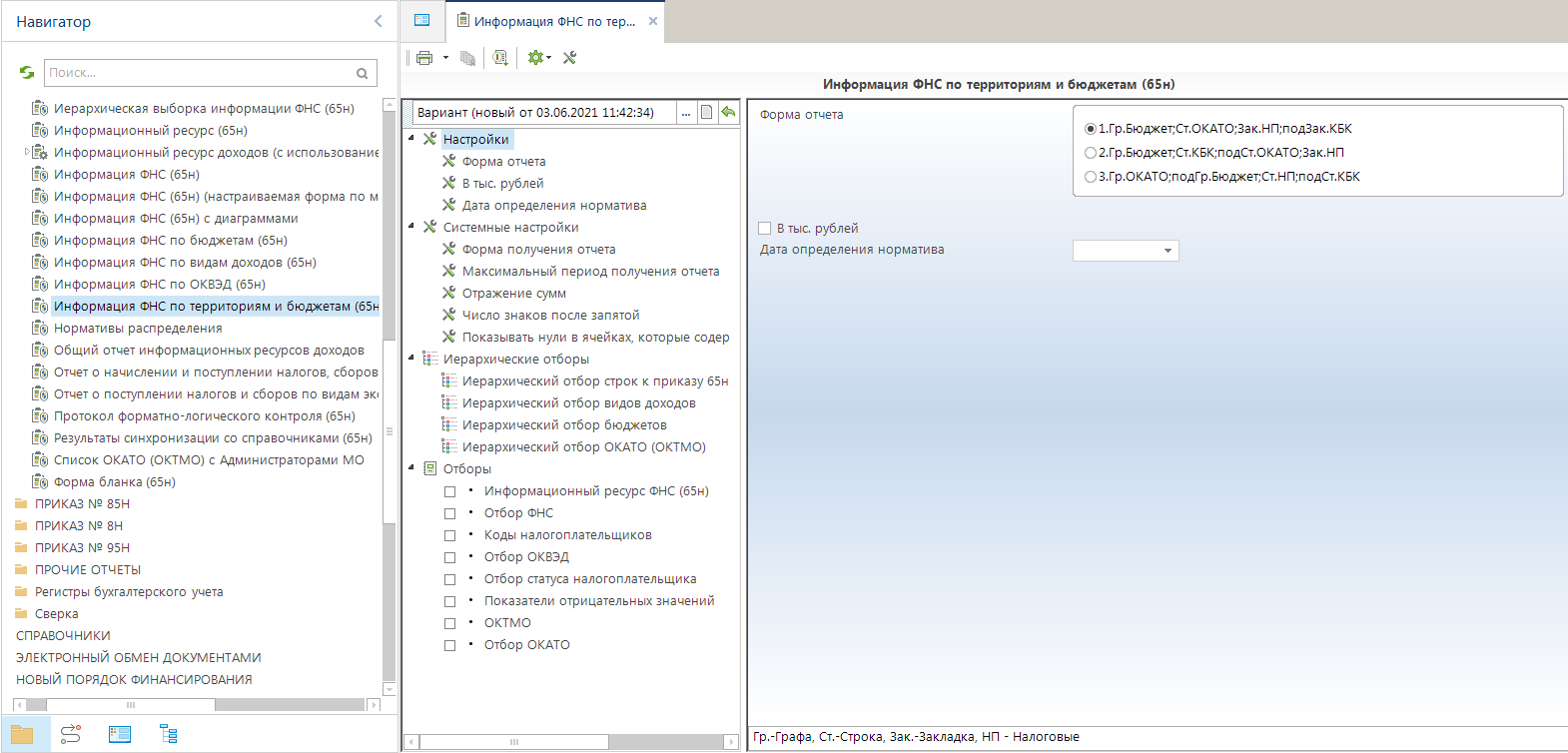Viewport: 1568px width, 753px height.
Task: Click the variant ellipsis button
Action: tap(686, 113)
